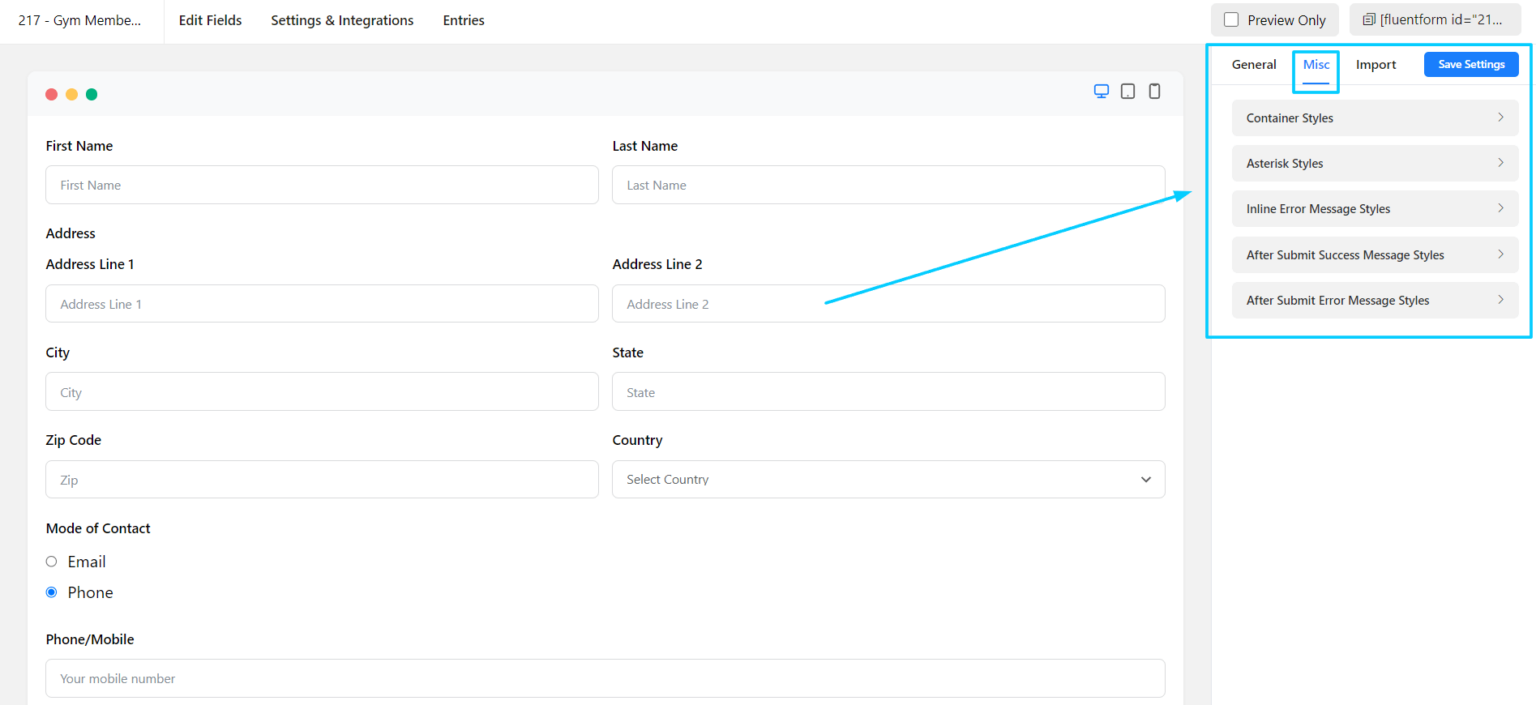Go to the Entries page
1536x705 pixels.
[x=463, y=21]
